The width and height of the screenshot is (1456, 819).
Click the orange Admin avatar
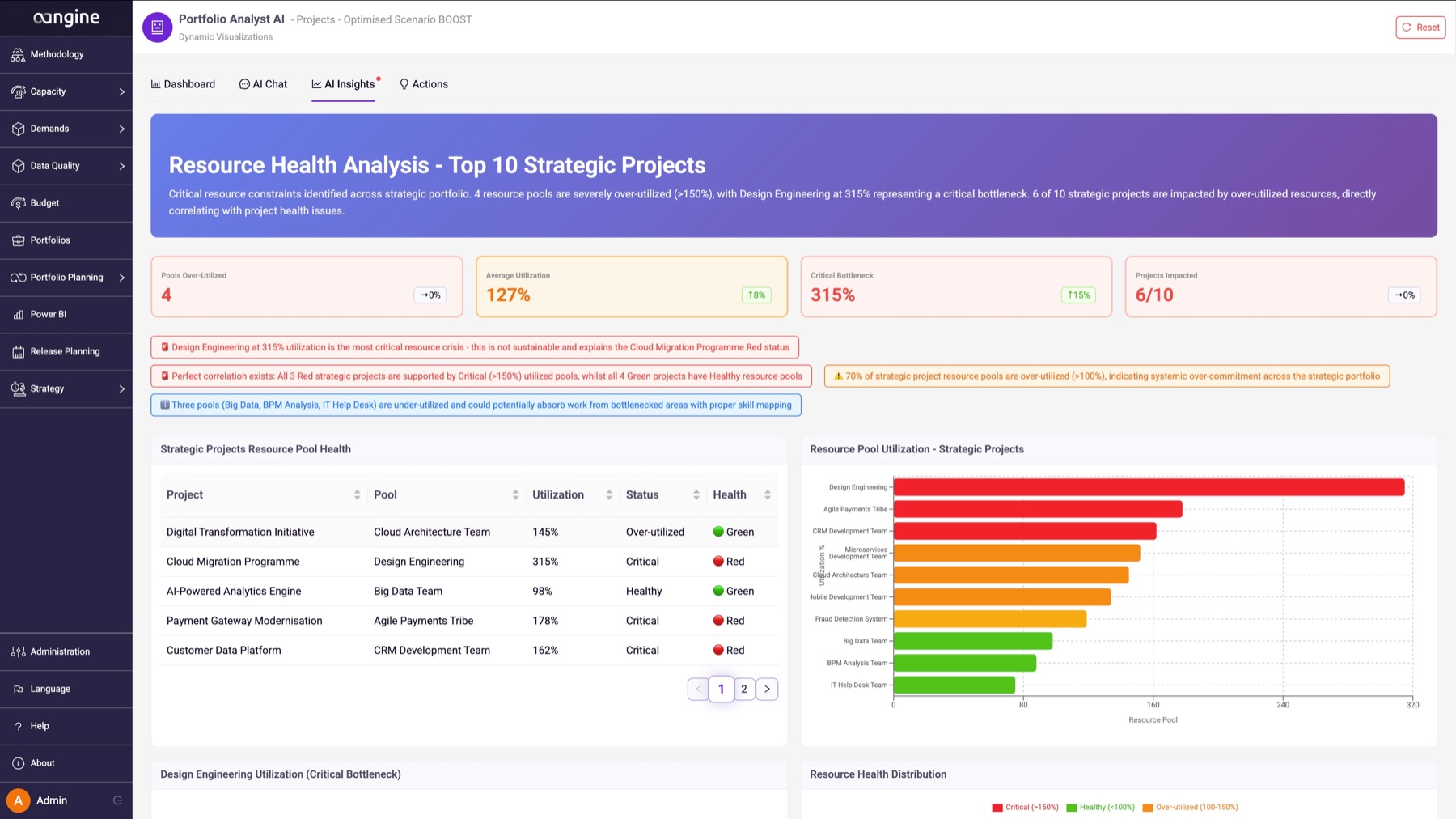pyautogui.click(x=18, y=800)
